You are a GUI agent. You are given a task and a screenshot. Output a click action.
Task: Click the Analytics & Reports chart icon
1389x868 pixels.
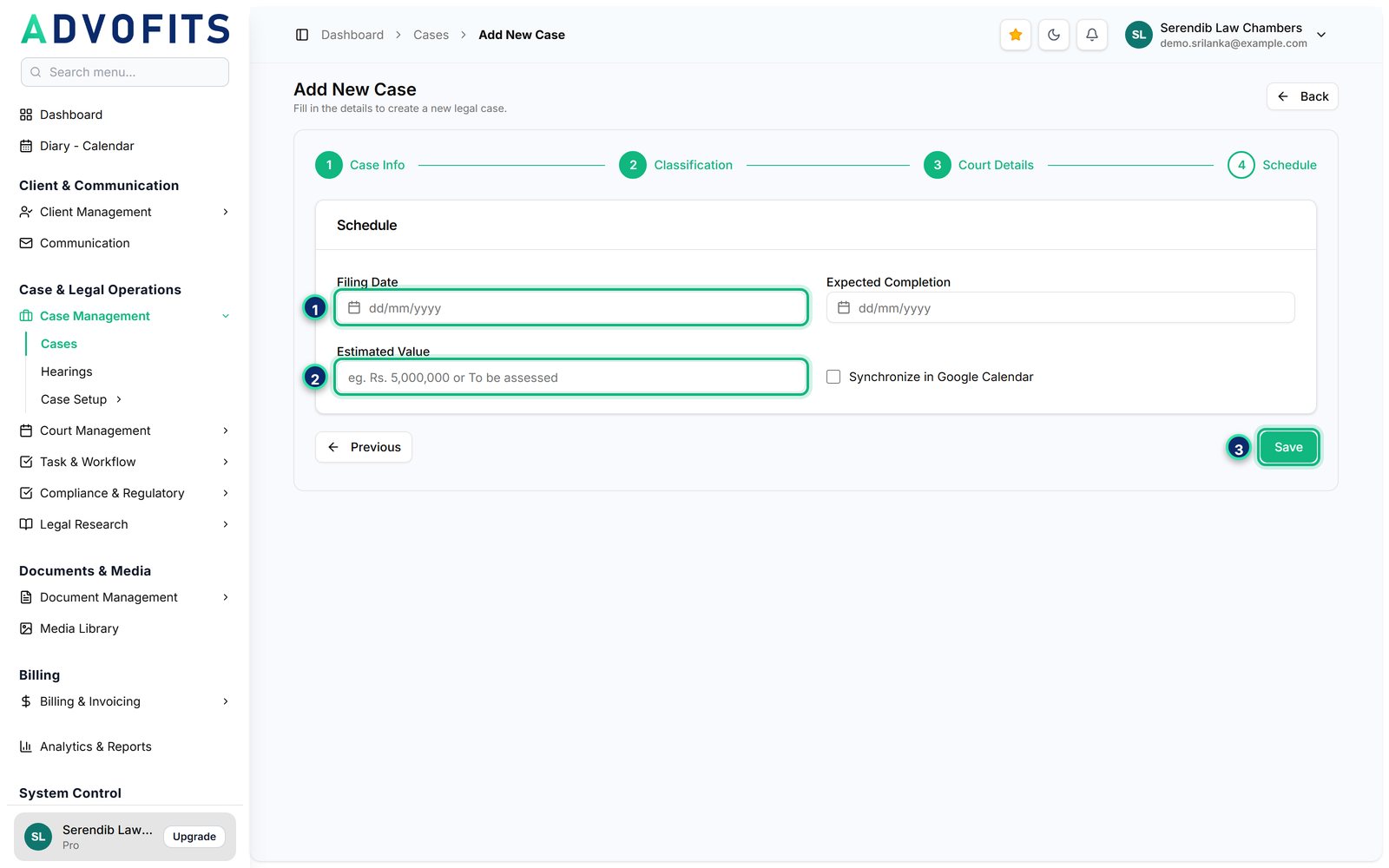pos(26,746)
